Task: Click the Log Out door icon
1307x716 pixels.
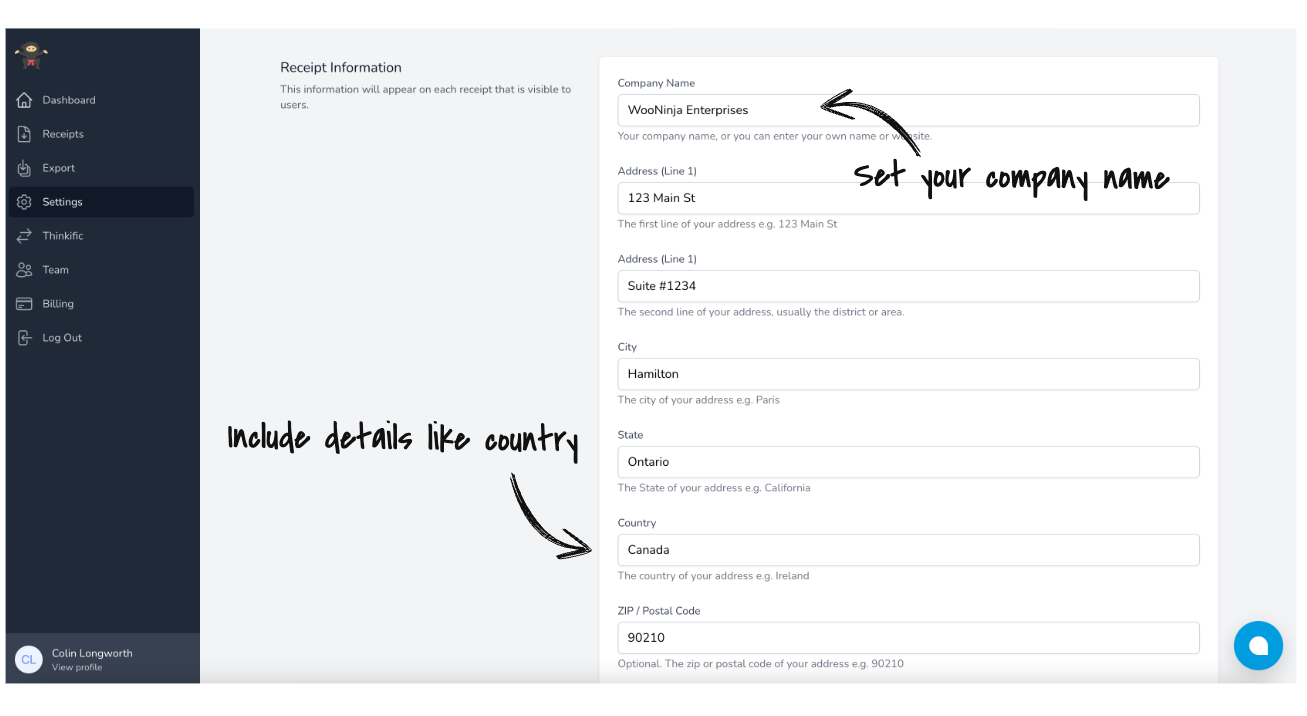Action: tap(25, 338)
